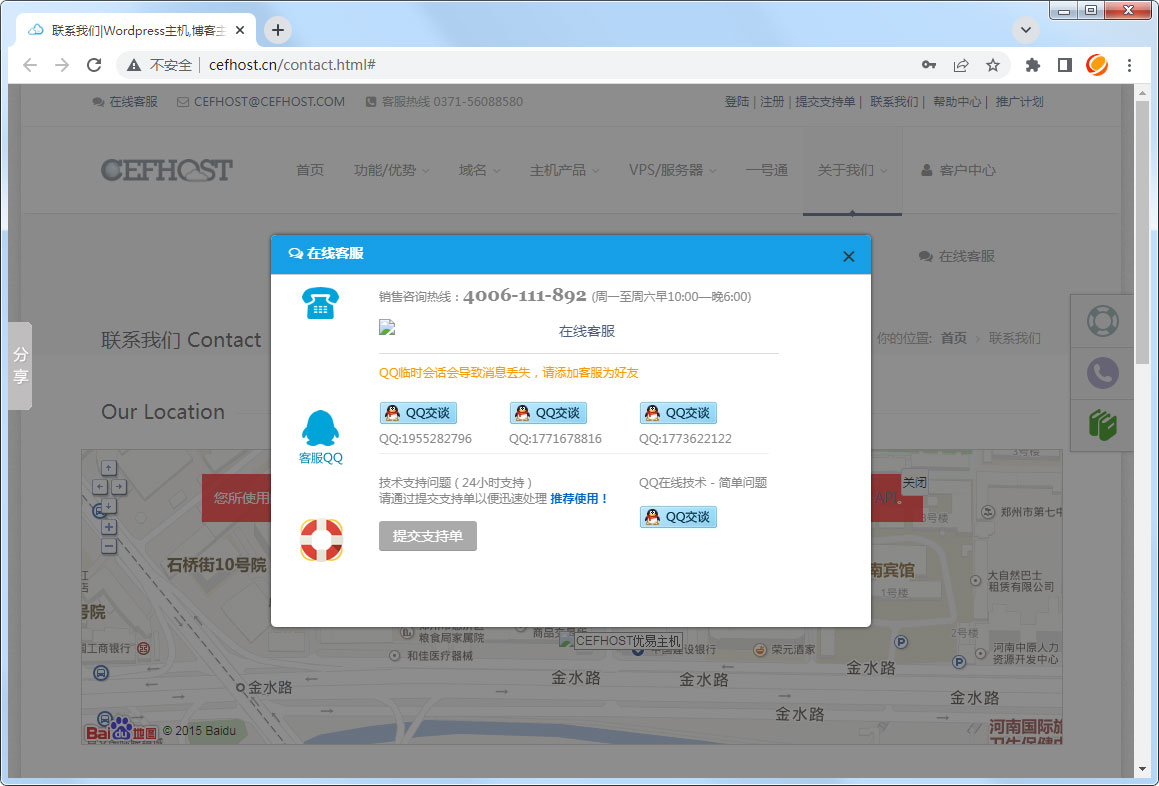This screenshot has width=1159, height=786.
Task: Close the 联系我们 browser tab
Action: point(239,30)
